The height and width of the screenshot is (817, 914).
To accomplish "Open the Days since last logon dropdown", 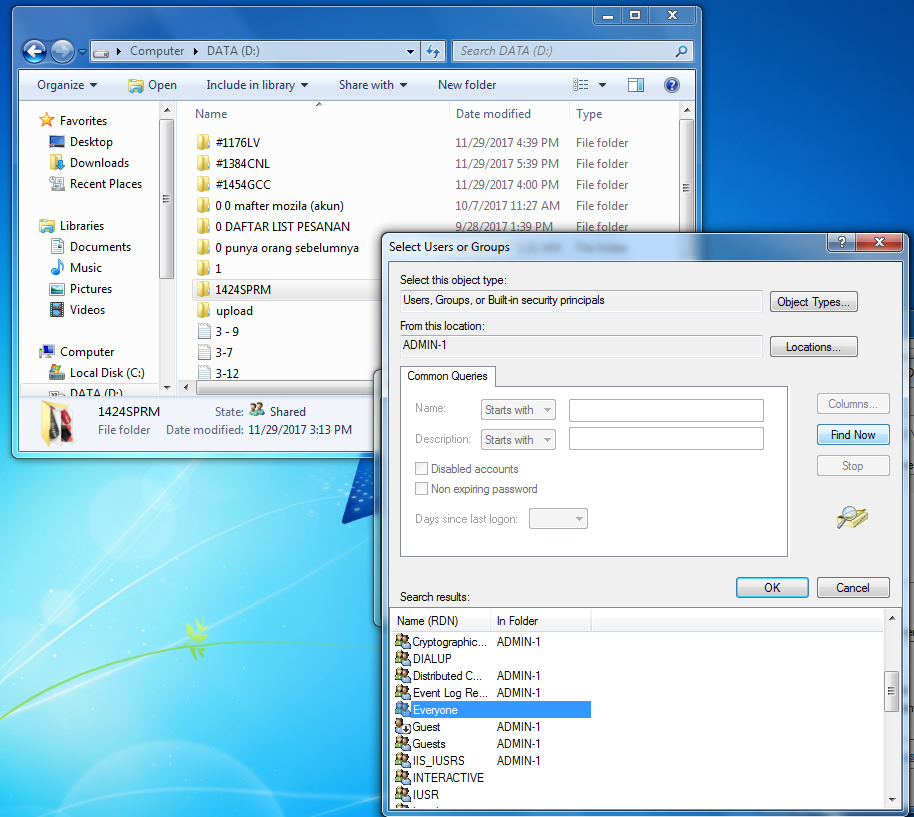I will tap(558, 519).
